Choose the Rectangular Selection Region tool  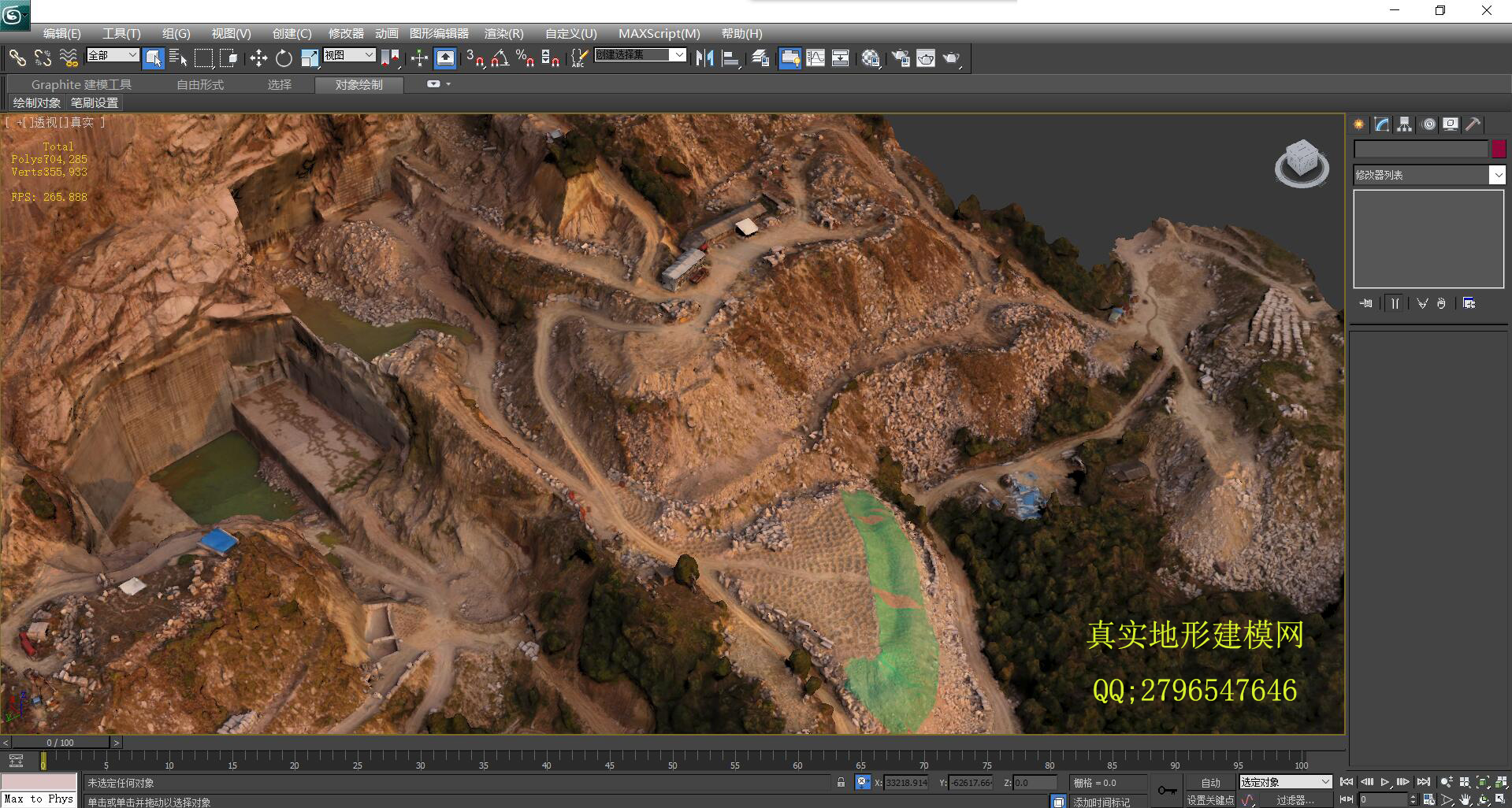click(x=203, y=57)
